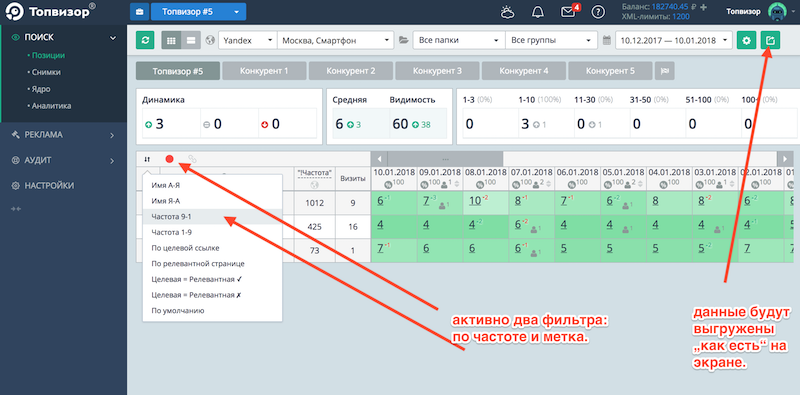Click the left arrow of date scrollbar
This screenshot has width=800, height=395.
[x=380, y=158]
